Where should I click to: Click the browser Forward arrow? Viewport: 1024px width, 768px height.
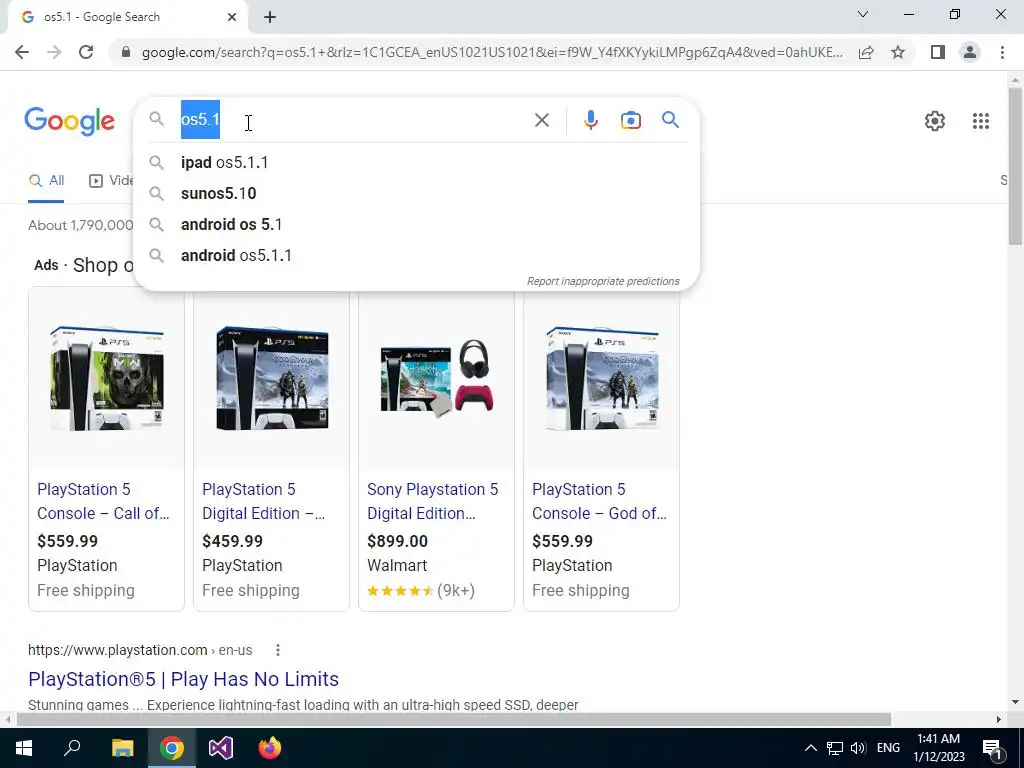coord(54,52)
